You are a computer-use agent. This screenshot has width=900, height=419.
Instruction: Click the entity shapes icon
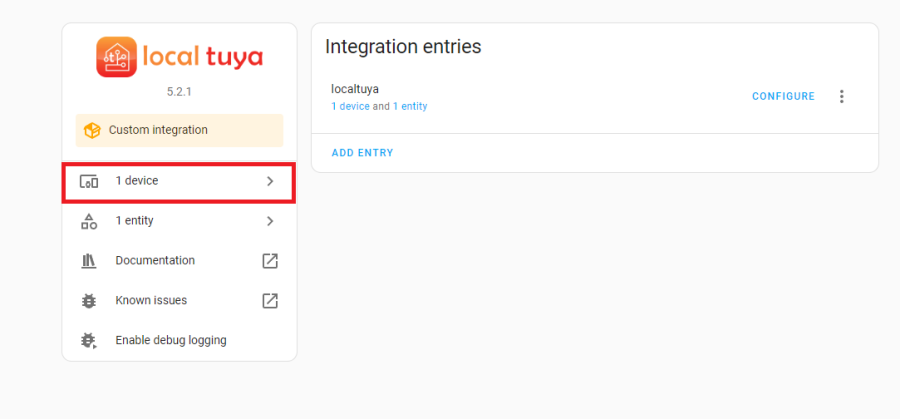89,221
